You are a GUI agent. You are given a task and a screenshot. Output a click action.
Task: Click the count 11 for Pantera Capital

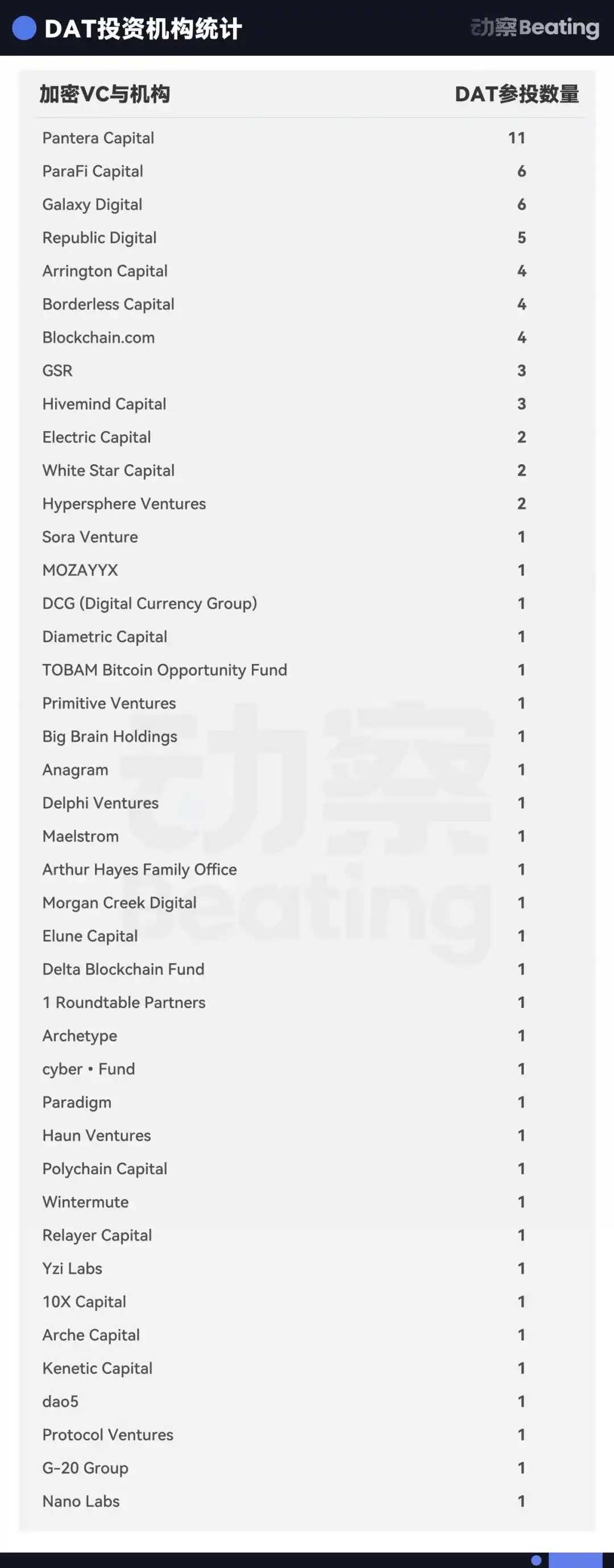[x=517, y=138]
